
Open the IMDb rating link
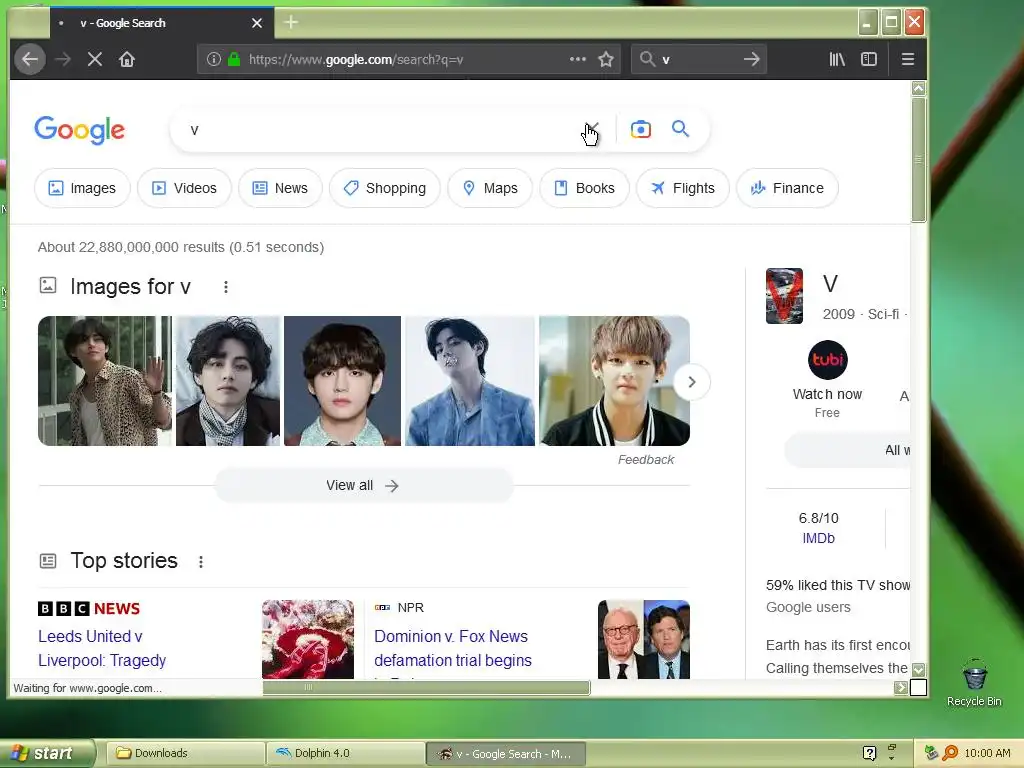(818, 538)
